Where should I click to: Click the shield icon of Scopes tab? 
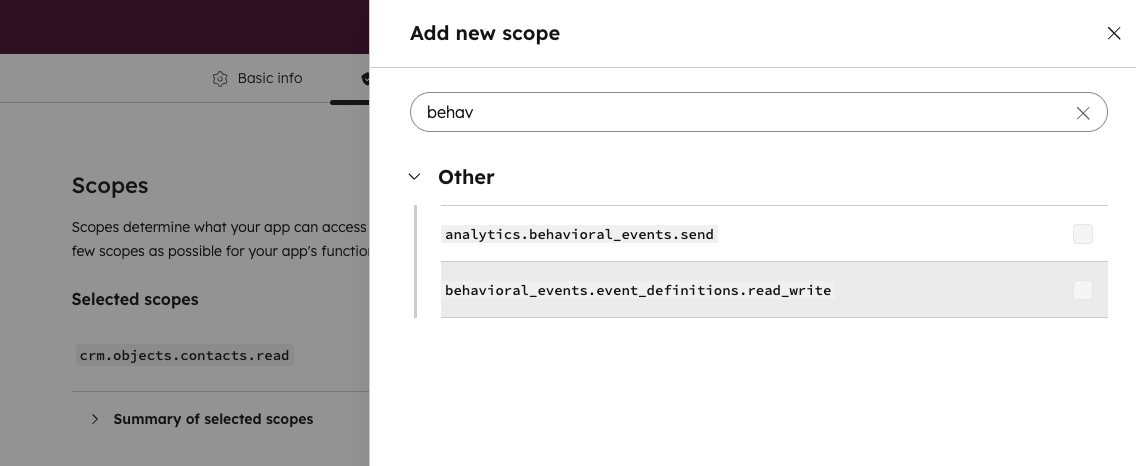coord(365,78)
